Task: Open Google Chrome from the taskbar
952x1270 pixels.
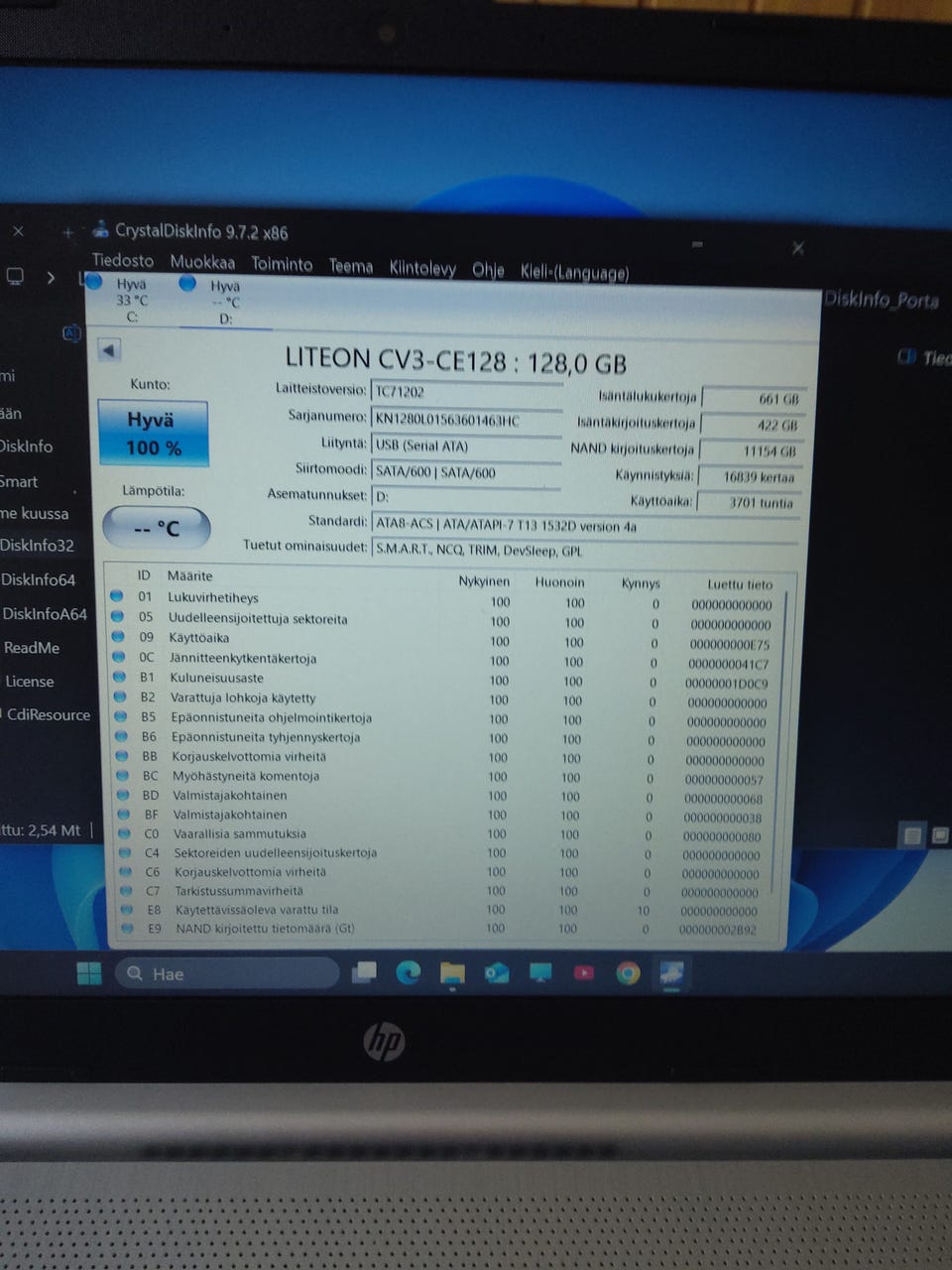Action: [x=628, y=973]
